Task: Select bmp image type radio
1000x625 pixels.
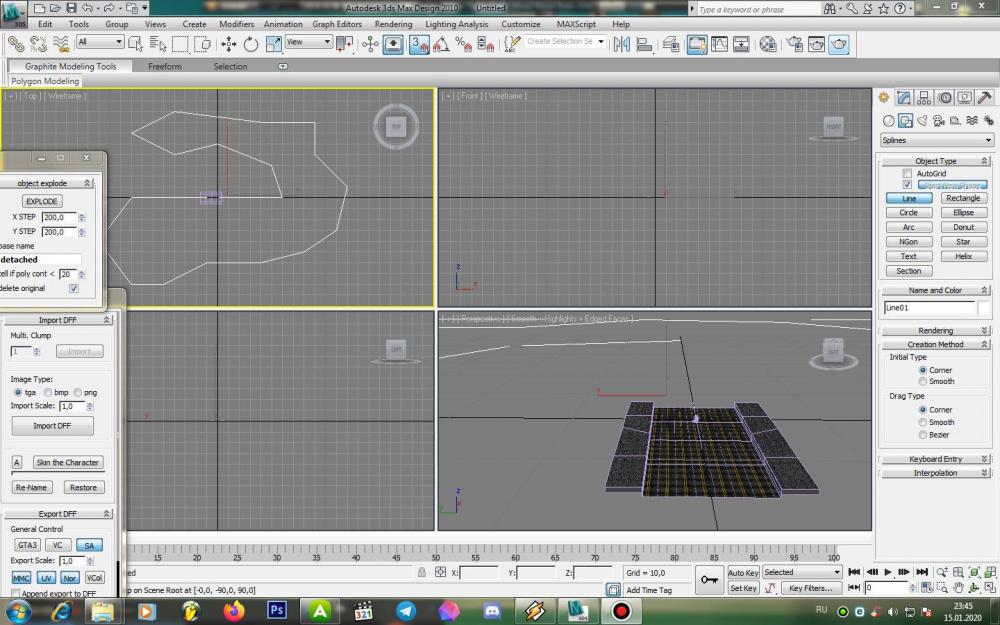Action: click(x=48, y=392)
